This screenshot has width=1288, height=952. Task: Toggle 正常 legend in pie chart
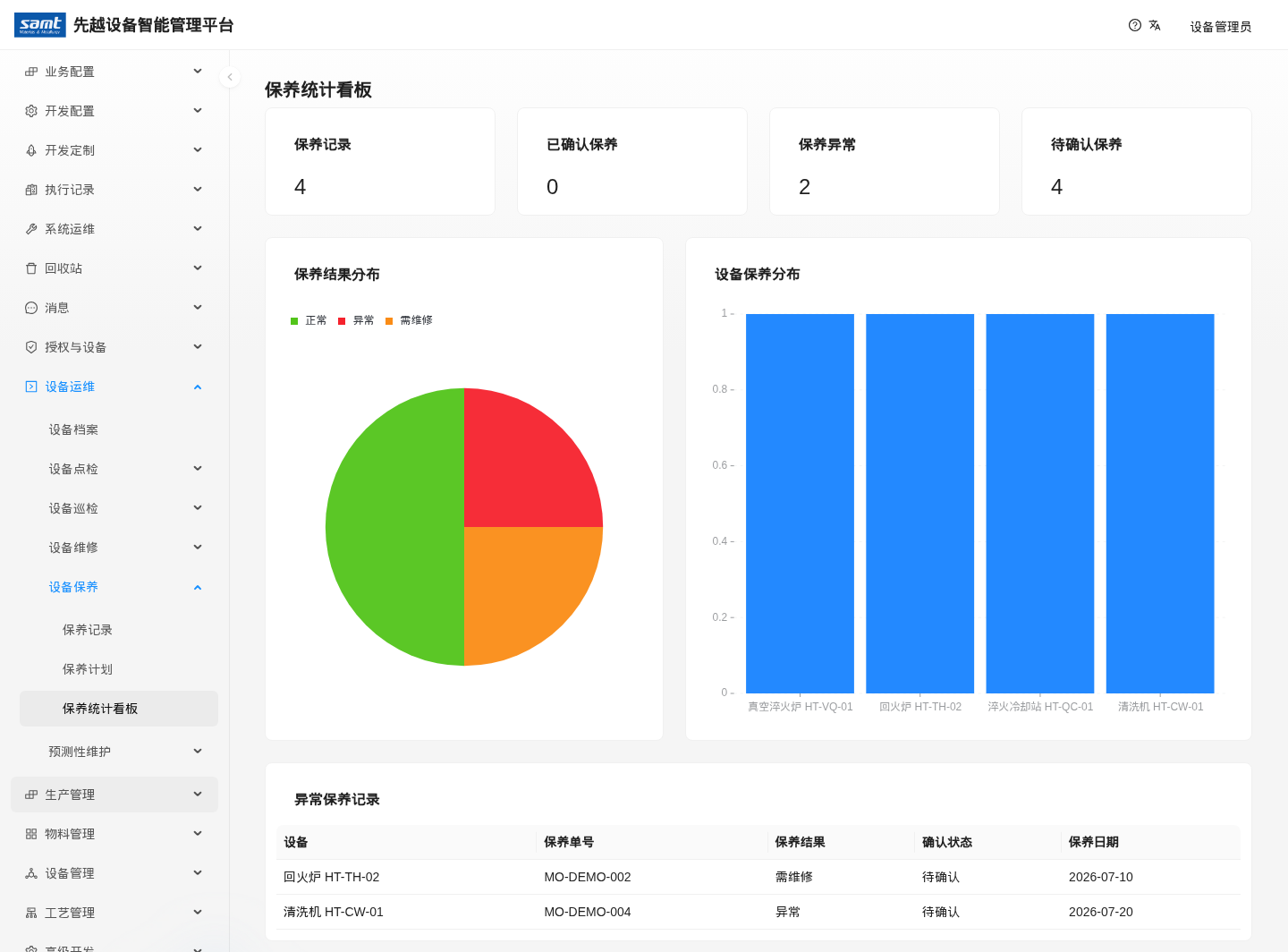309,320
